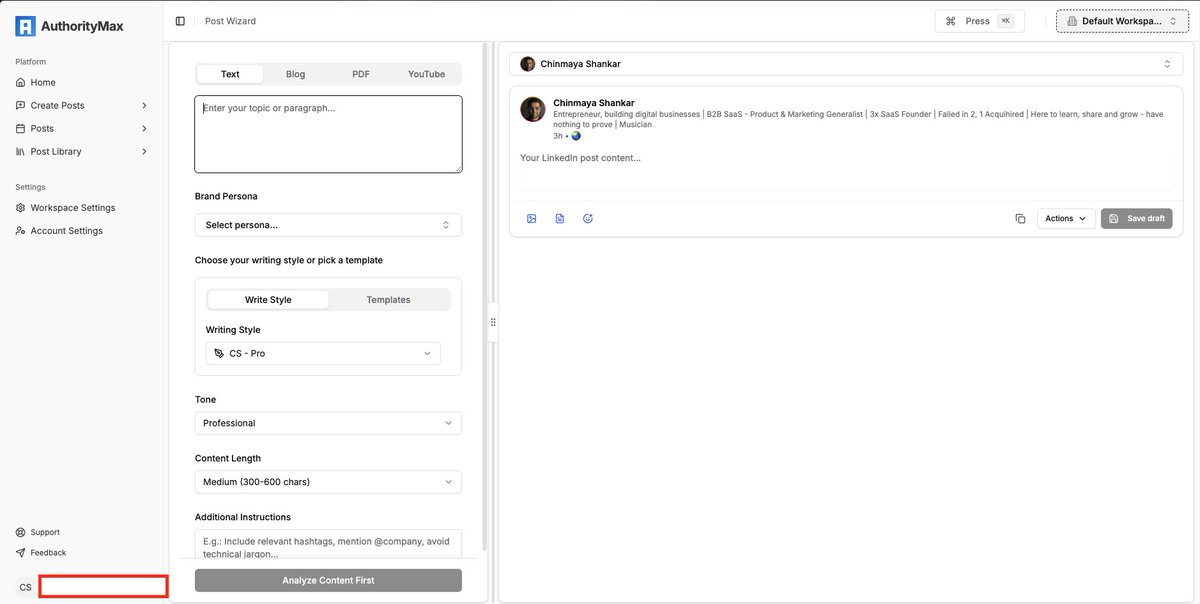This screenshot has width=1200, height=604.
Task: Click the Home icon in the sidebar
Action: coord(21,82)
